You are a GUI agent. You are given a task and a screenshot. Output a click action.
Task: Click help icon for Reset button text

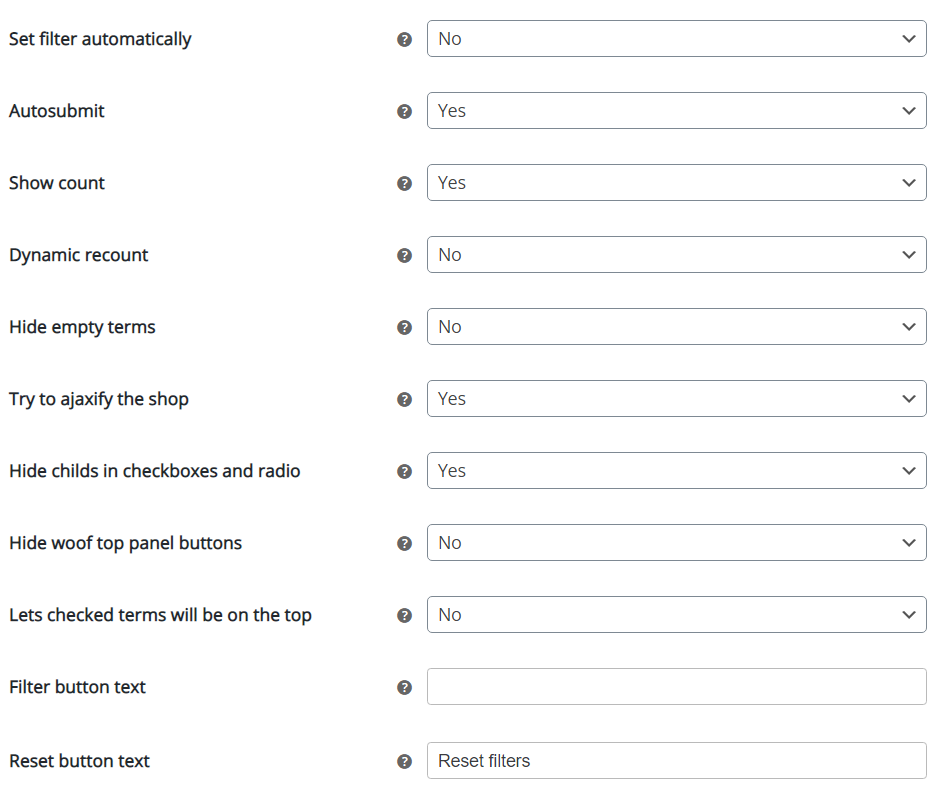tap(404, 761)
